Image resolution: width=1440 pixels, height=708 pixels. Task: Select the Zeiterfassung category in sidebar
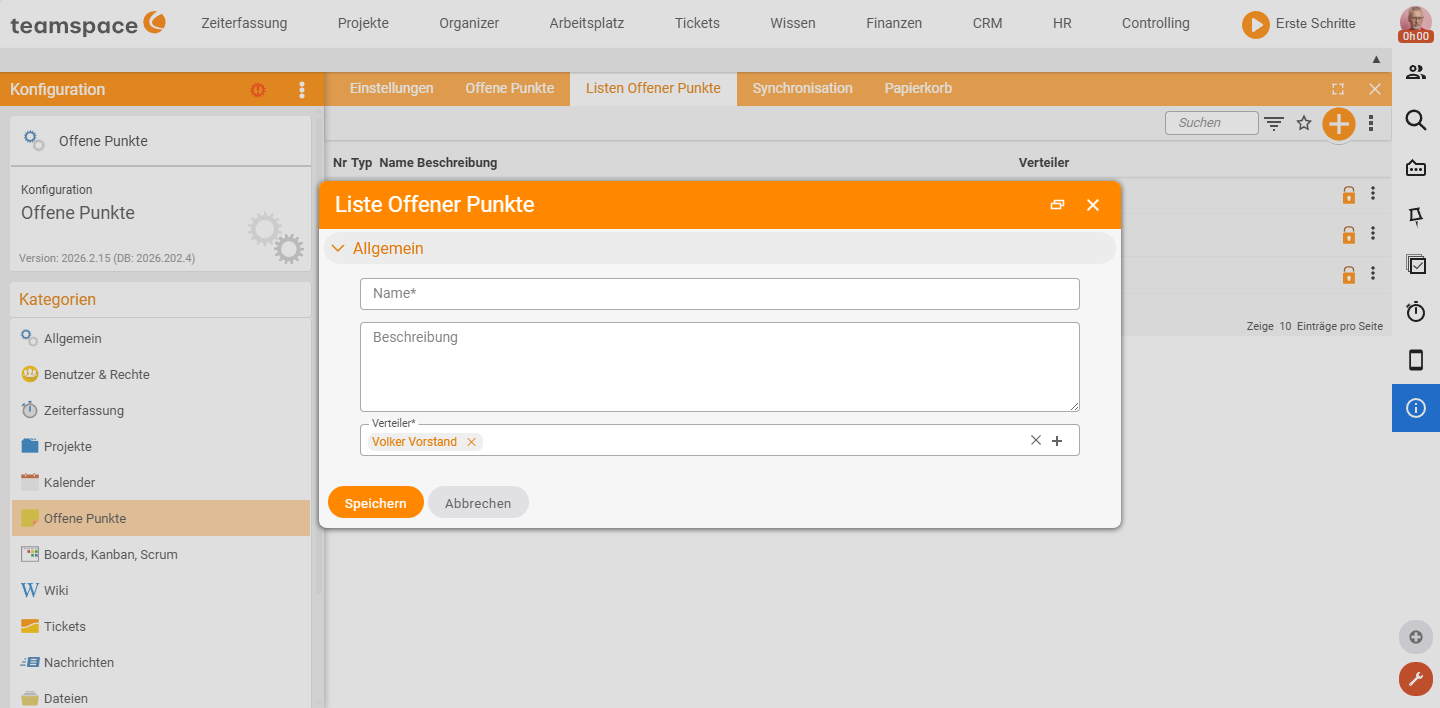point(161,410)
